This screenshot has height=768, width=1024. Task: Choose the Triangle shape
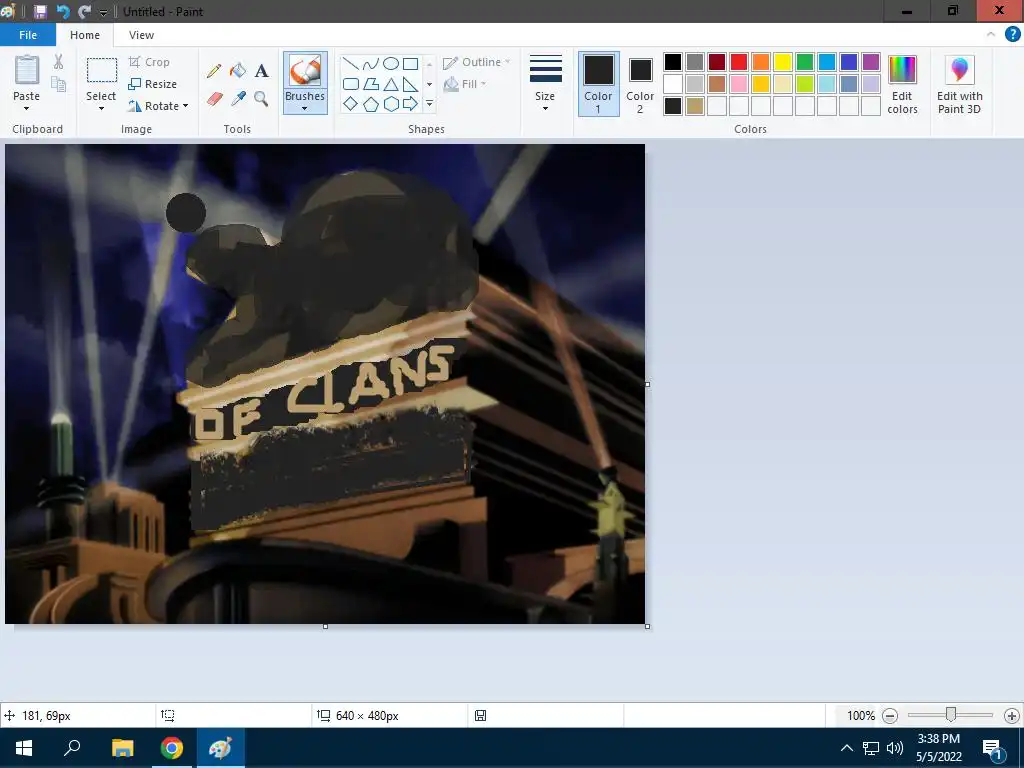[391, 84]
